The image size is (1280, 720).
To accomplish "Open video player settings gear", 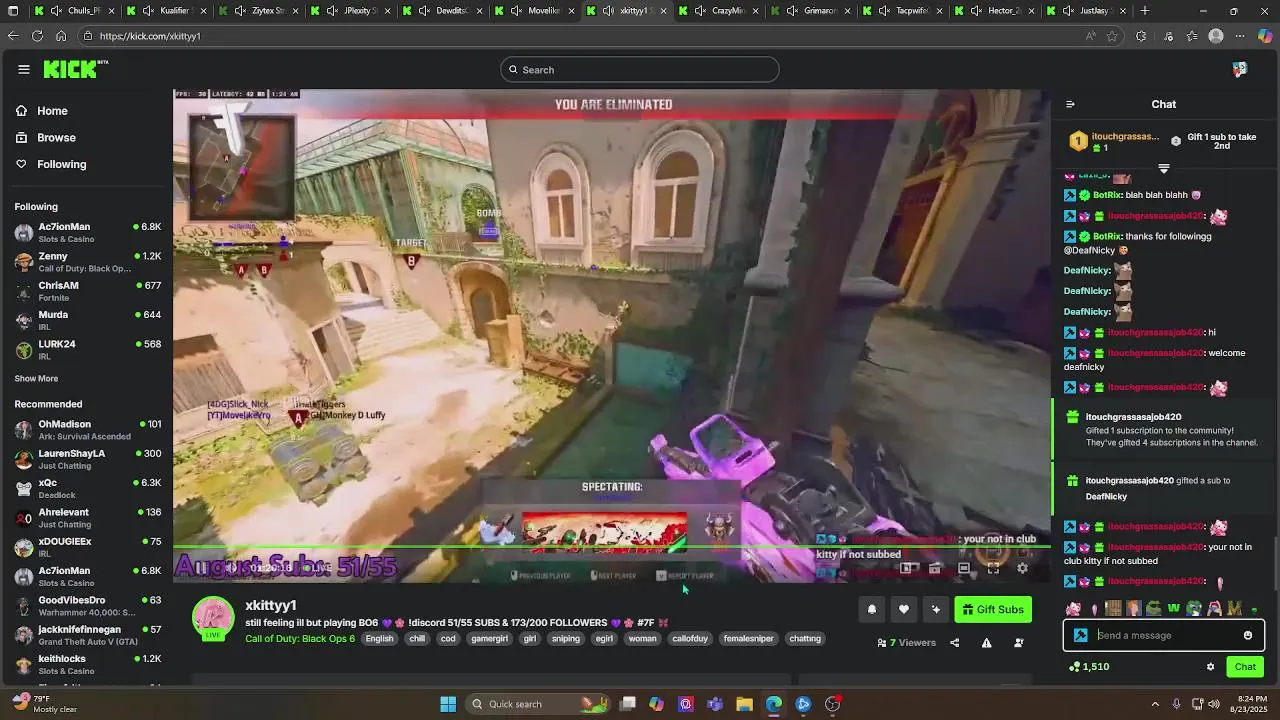I will (1022, 568).
